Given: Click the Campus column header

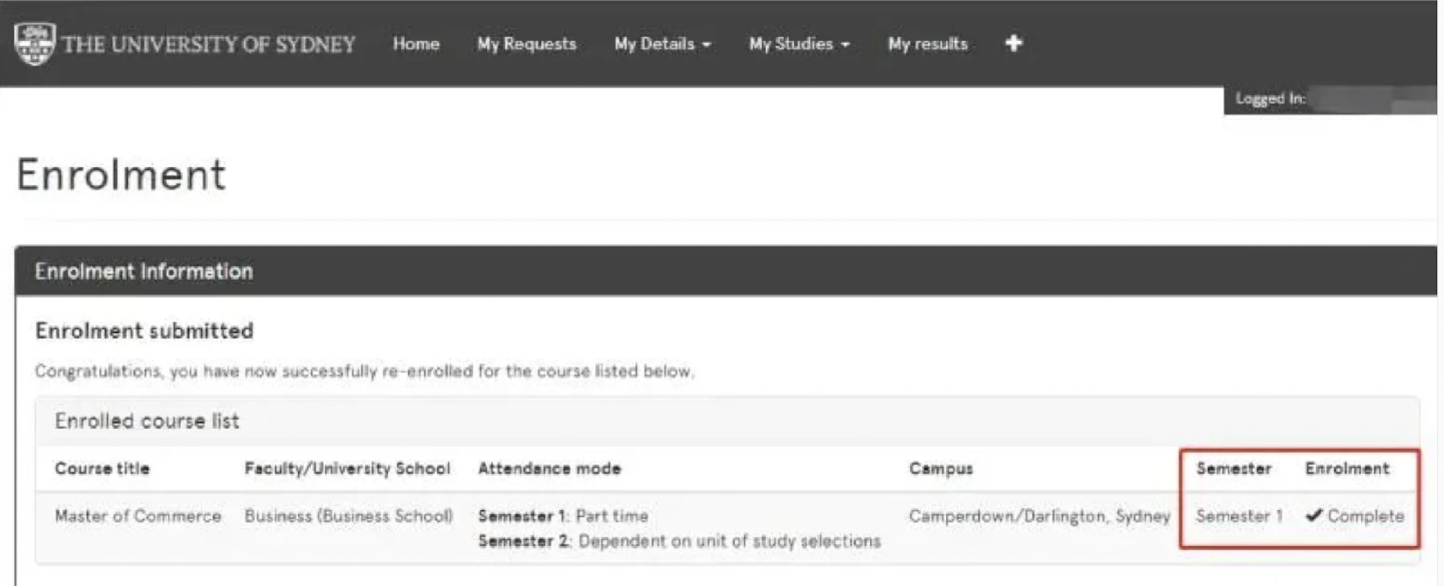Looking at the screenshot, I should (940, 469).
